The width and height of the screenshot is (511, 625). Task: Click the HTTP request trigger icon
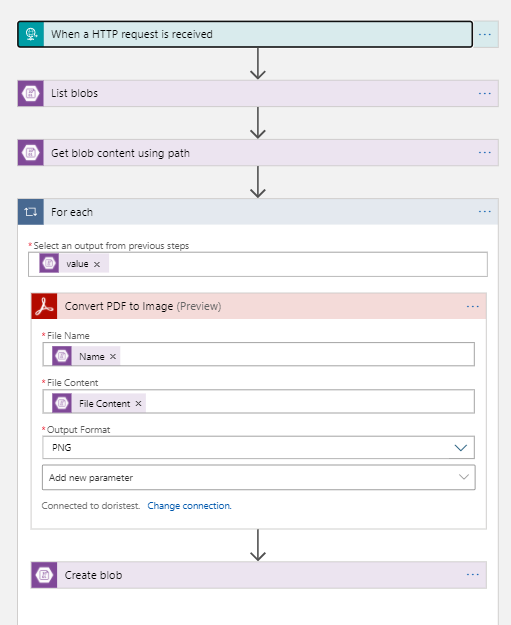(x=31, y=34)
